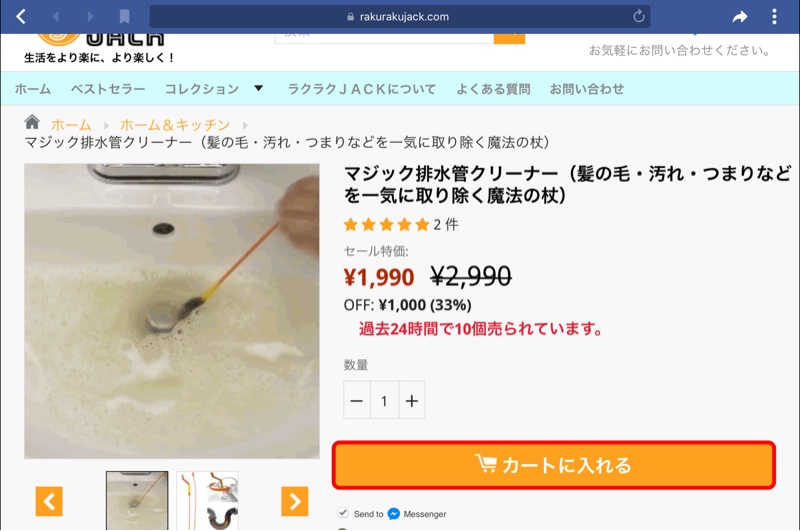Increase quantity with plus button
This screenshot has width=800, height=531.
point(412,400)
